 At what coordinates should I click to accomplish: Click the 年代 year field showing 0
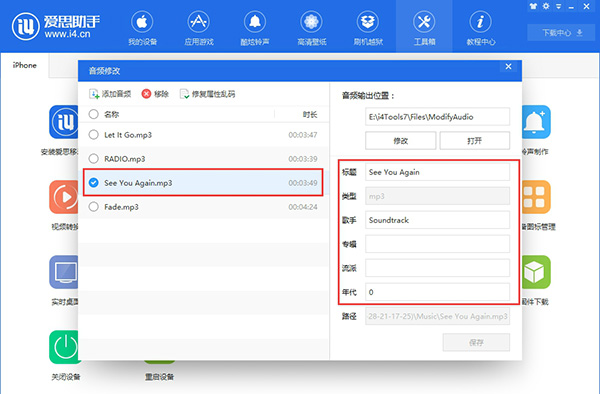pyautogui.click(x=437, y=292)
